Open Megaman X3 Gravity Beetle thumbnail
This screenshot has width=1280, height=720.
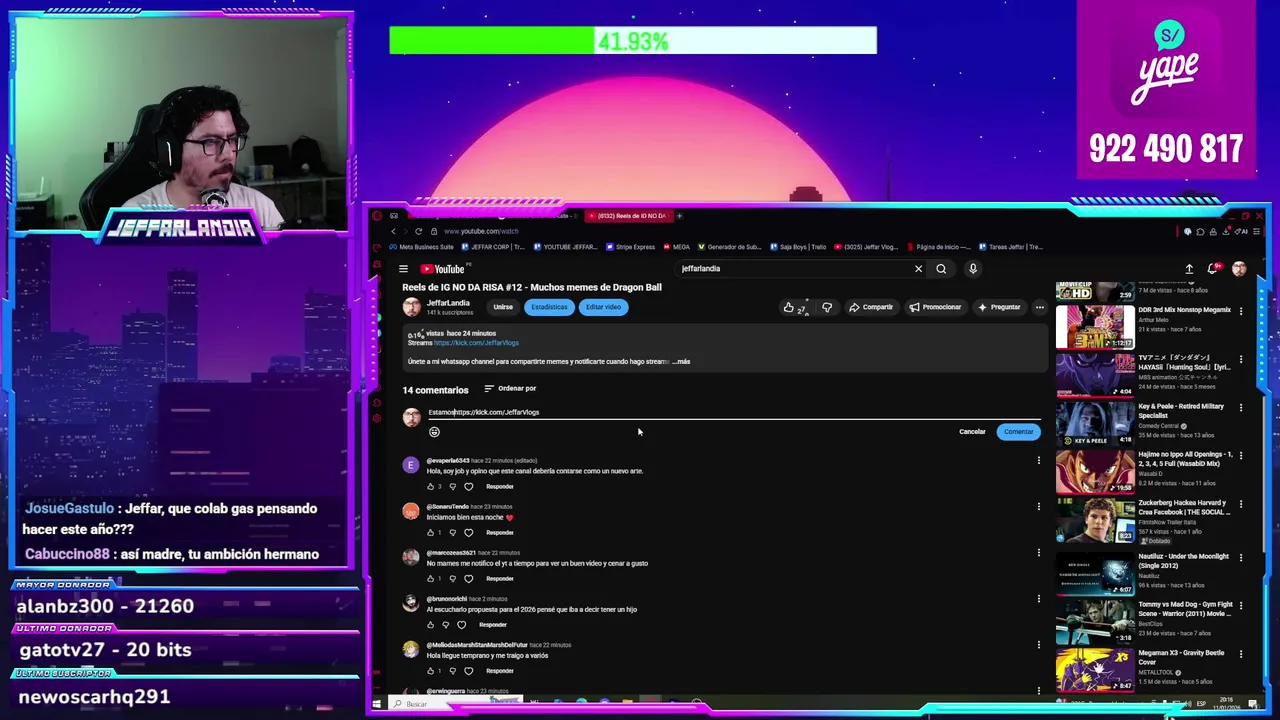[x=1095, y=670]
